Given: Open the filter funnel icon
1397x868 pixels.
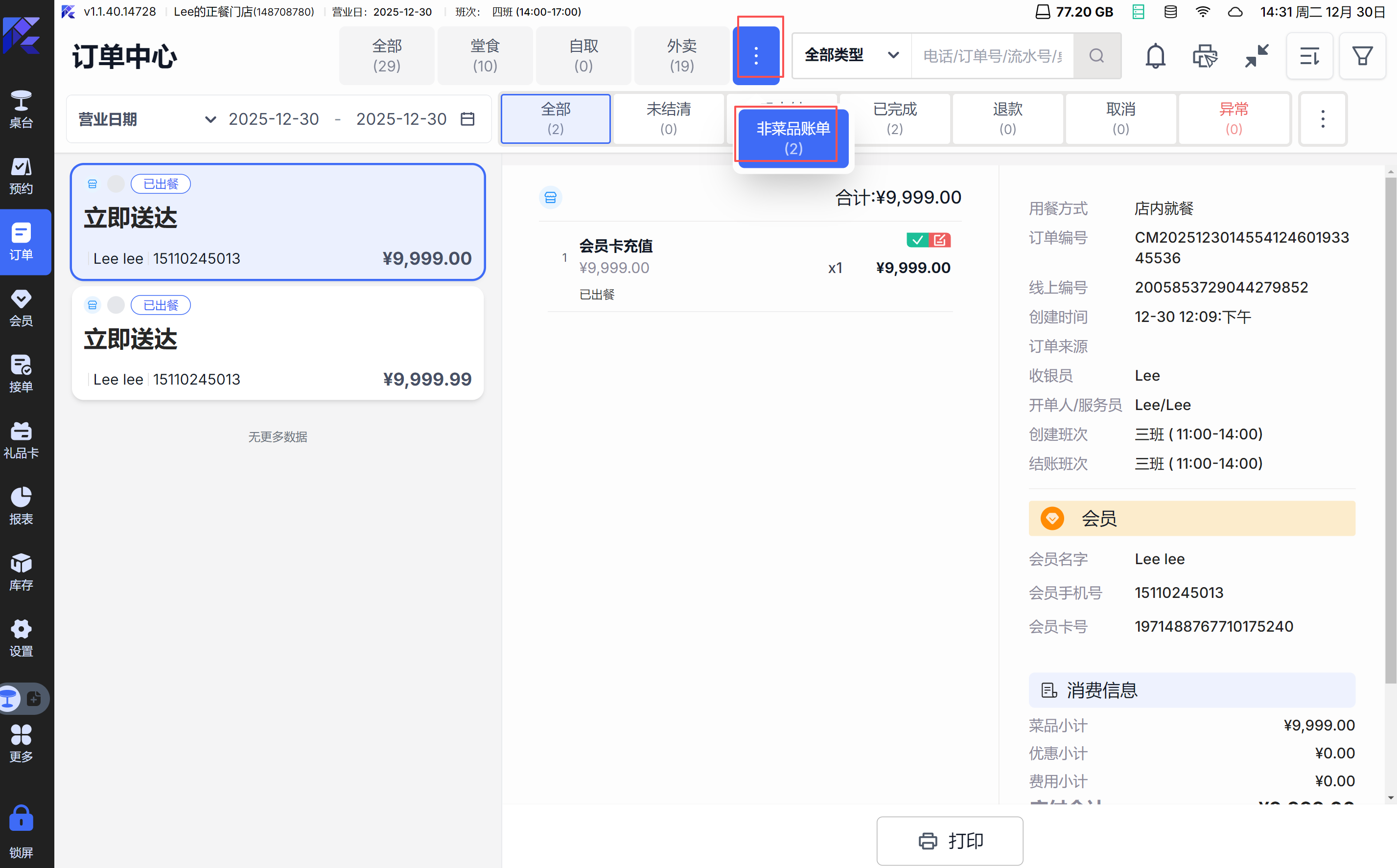Looking at the screenshot, I should click(1362, 56).
